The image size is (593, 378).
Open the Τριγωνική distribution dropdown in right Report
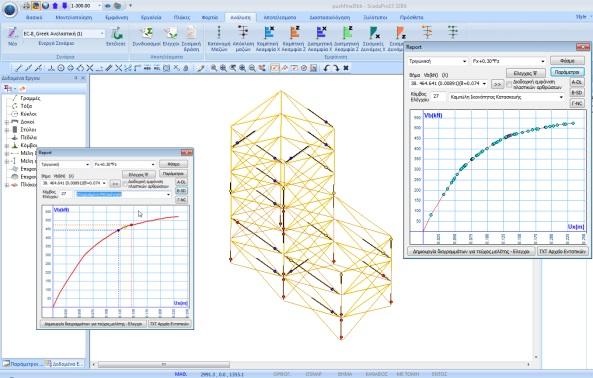click(438, 61)
